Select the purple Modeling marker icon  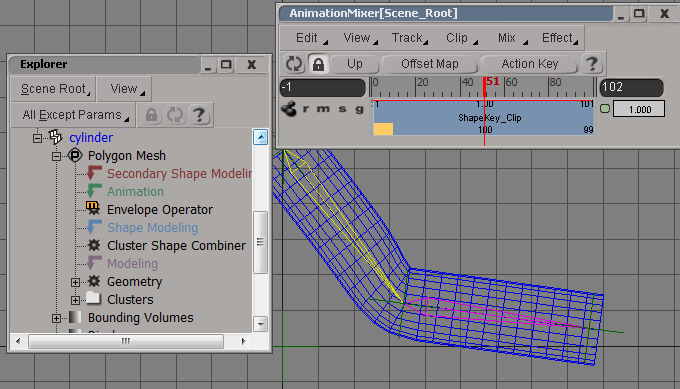pyautogui.click(x=94, y=263)
